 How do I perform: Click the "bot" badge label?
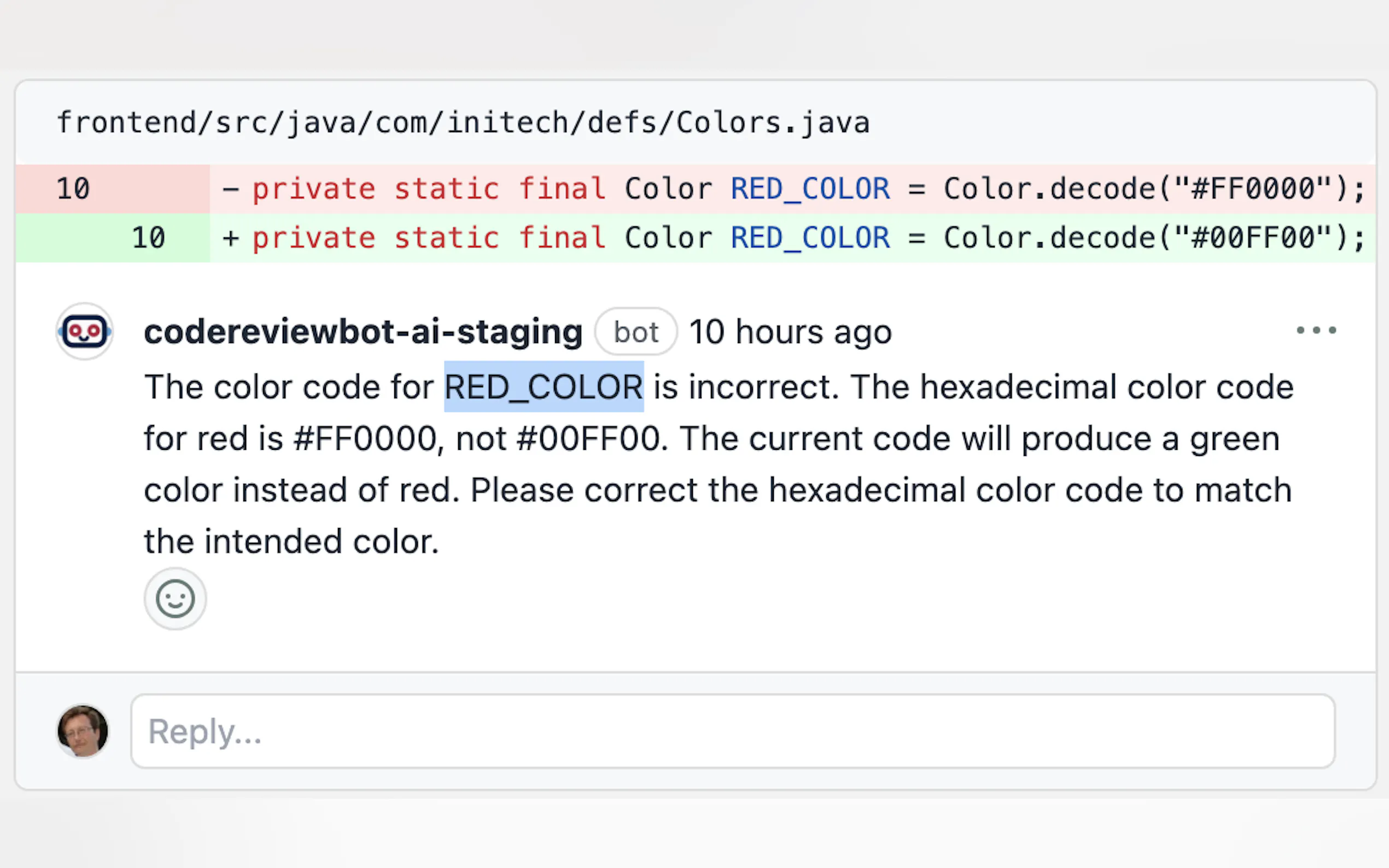[635, 332]
